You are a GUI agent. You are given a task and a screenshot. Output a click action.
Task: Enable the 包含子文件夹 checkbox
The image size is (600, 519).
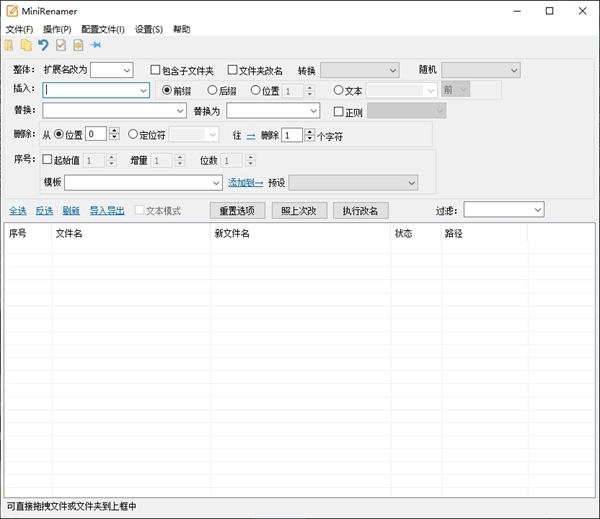155,70
